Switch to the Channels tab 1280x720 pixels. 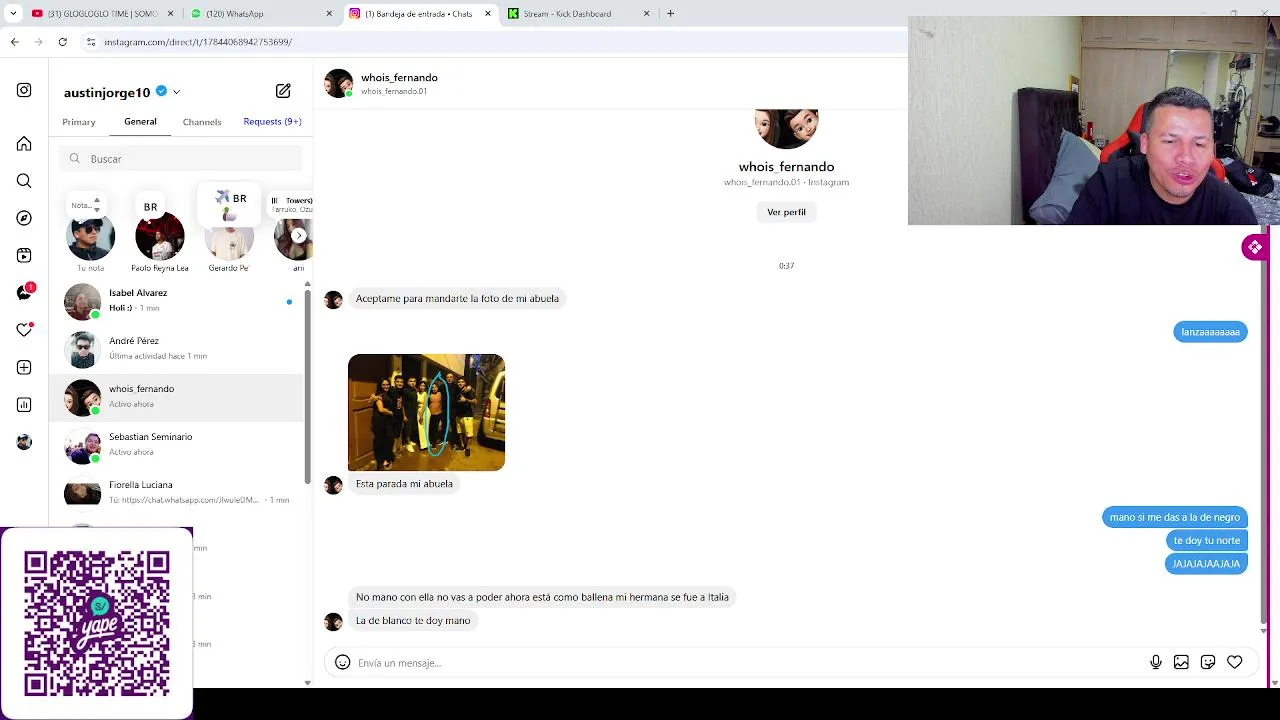[x=202, y=122]
